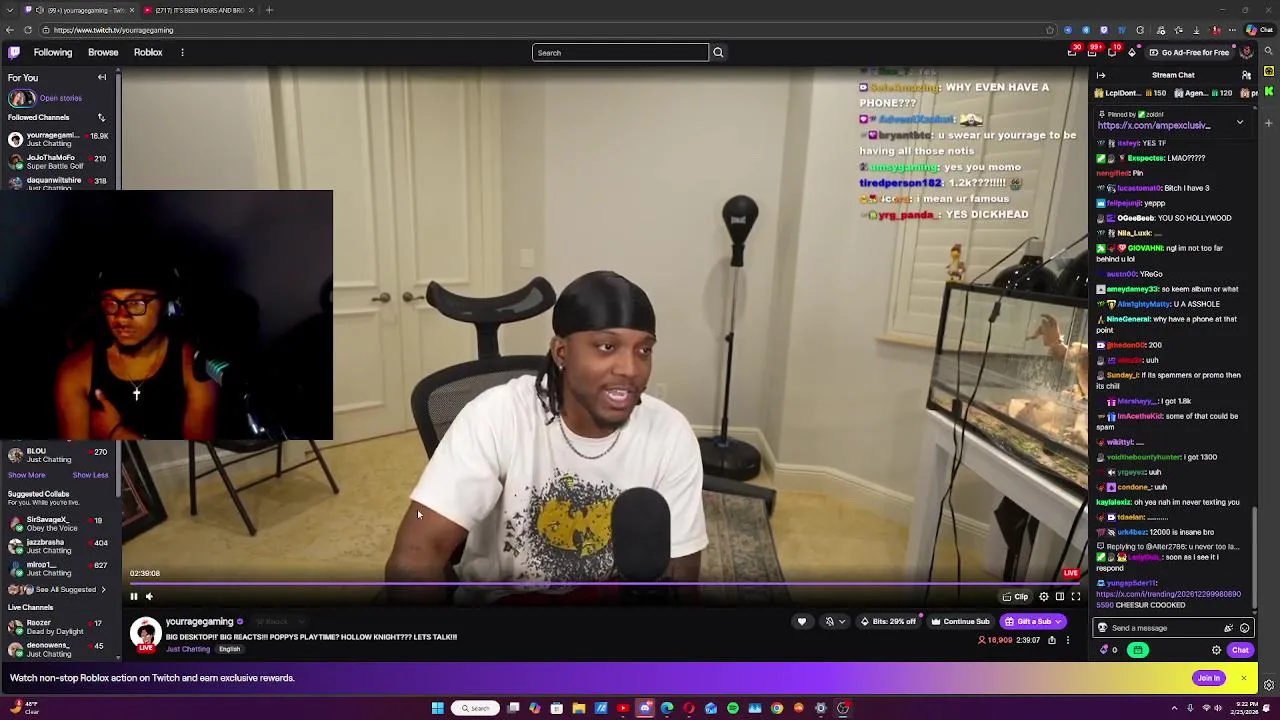Collapse the left sidebar arrow
The height and width of the screenshot is (720, 1280).
[x=101, y=77]
